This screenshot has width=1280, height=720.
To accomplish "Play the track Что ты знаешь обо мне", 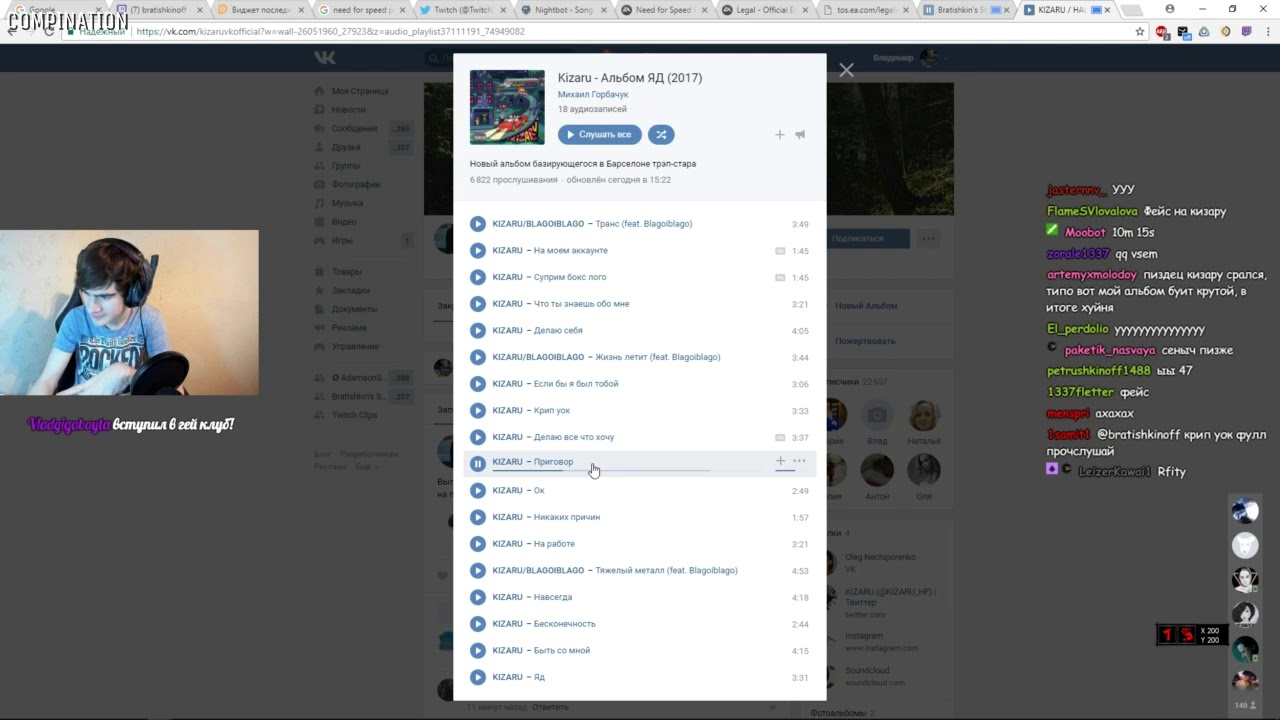I will coord(478,304).
